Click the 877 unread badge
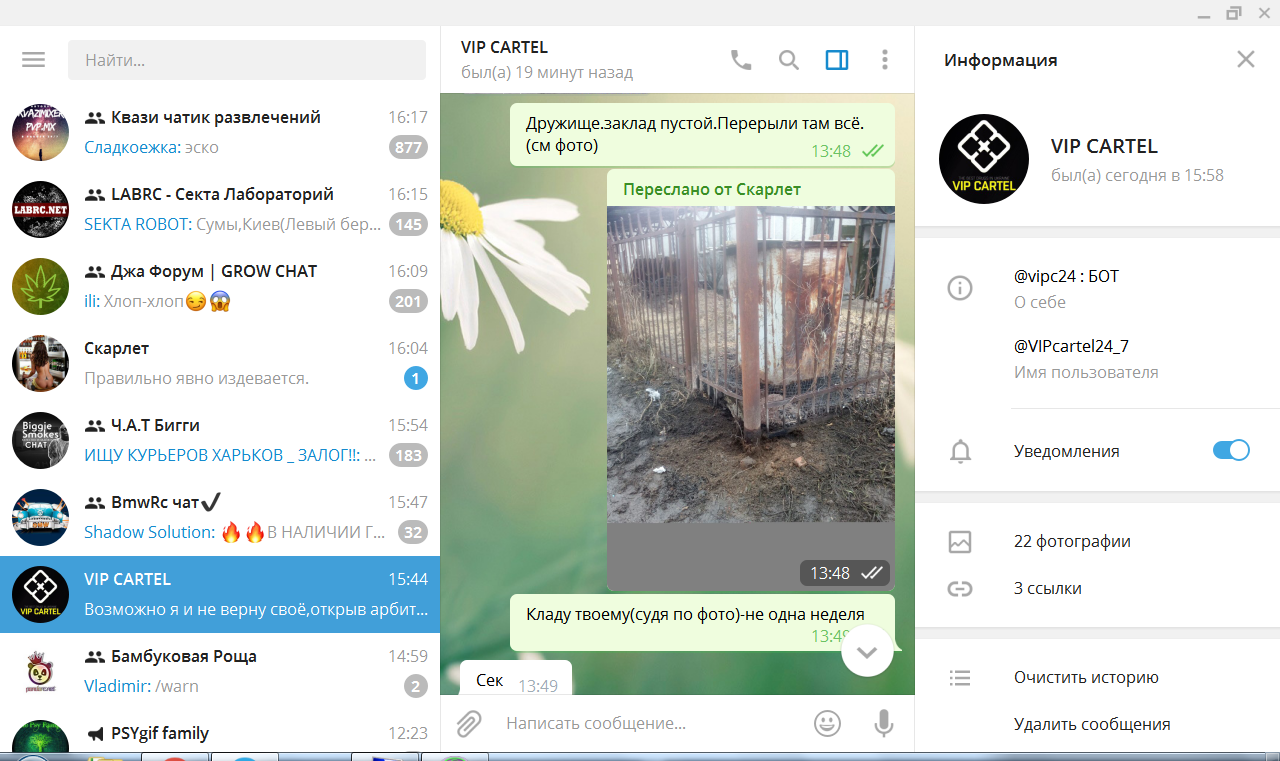The image size is (1280, 761). pyautogui.click(x=408, y=148)
